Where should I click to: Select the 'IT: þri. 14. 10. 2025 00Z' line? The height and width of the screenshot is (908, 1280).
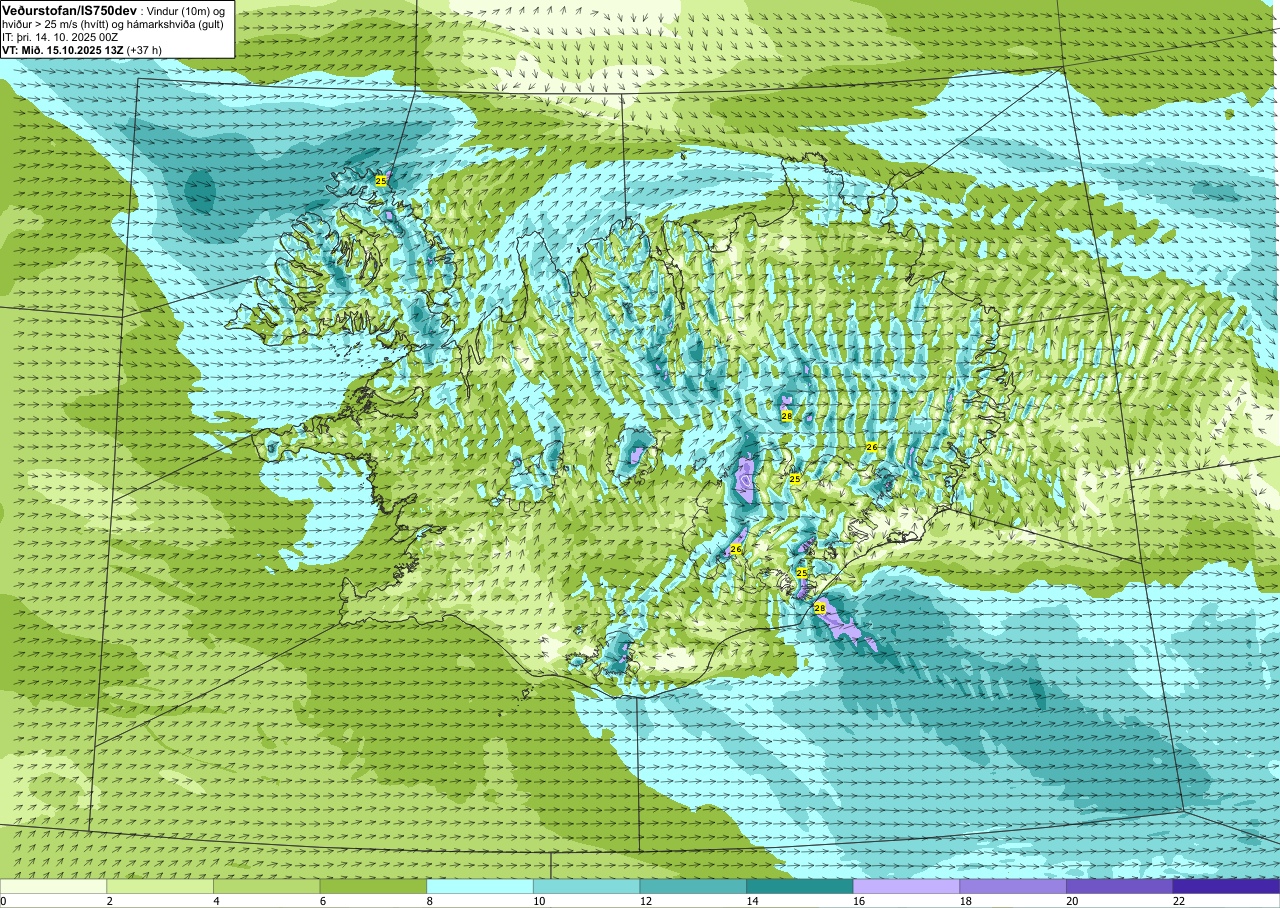60,37
